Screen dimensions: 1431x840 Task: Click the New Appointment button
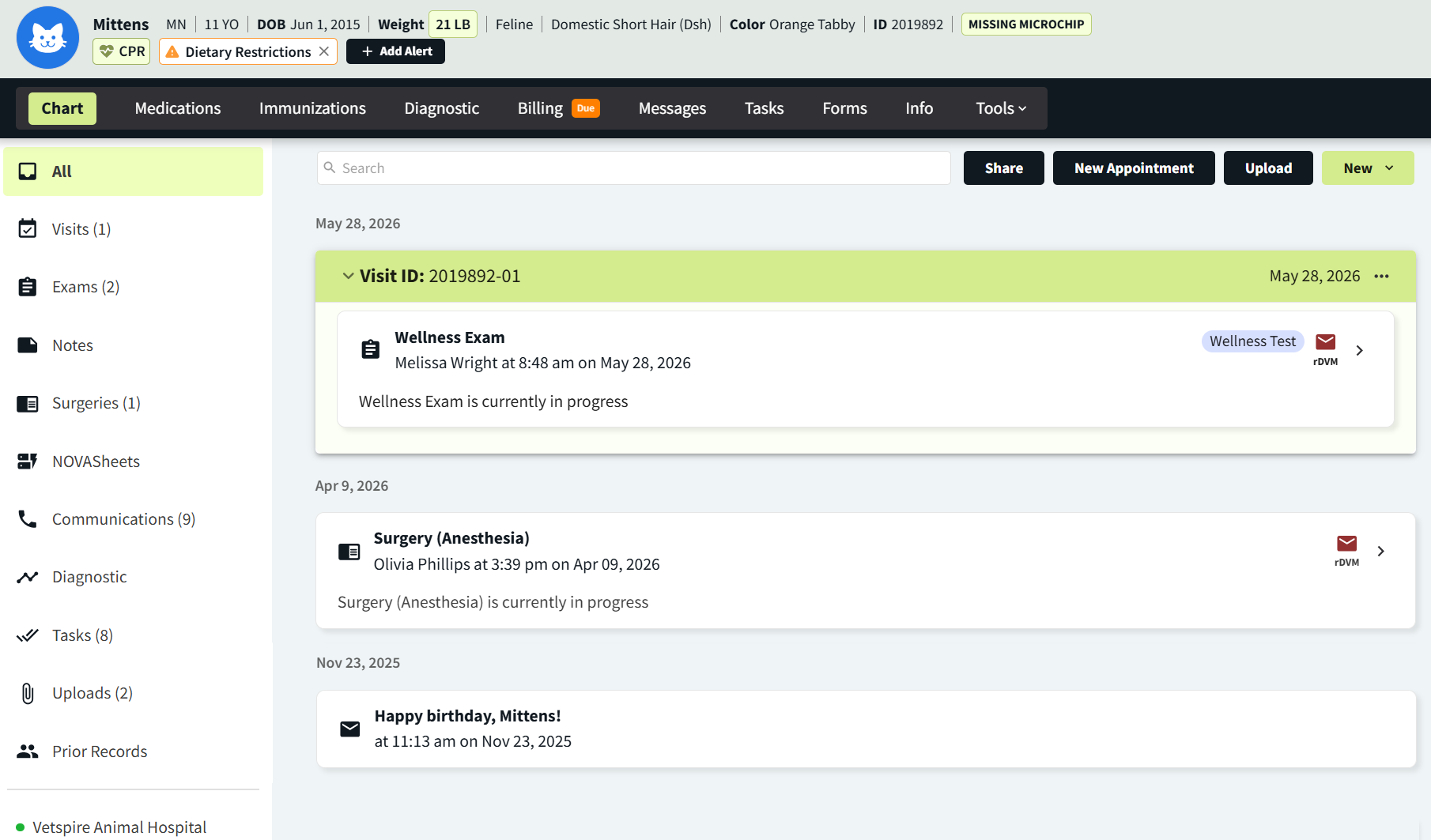(x=1134, y=168)
